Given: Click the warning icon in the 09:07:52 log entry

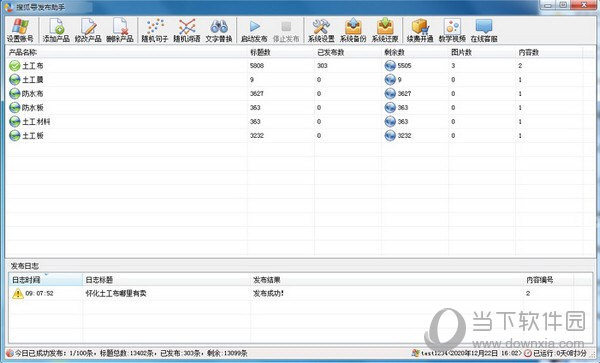Looking at the screenshot, I should click(18, 293).
